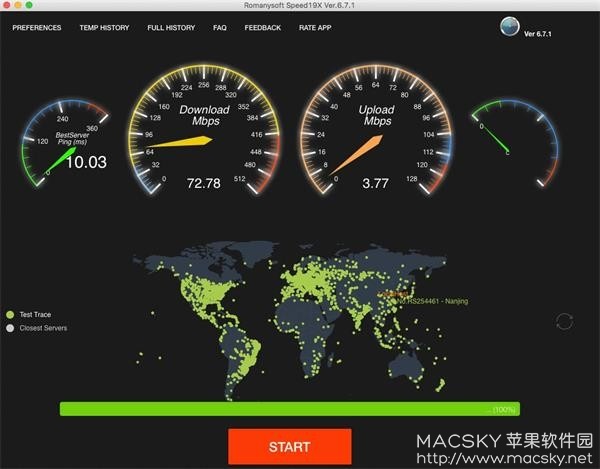
Task: Click the ping value 10.03
Action: [86, 162]
